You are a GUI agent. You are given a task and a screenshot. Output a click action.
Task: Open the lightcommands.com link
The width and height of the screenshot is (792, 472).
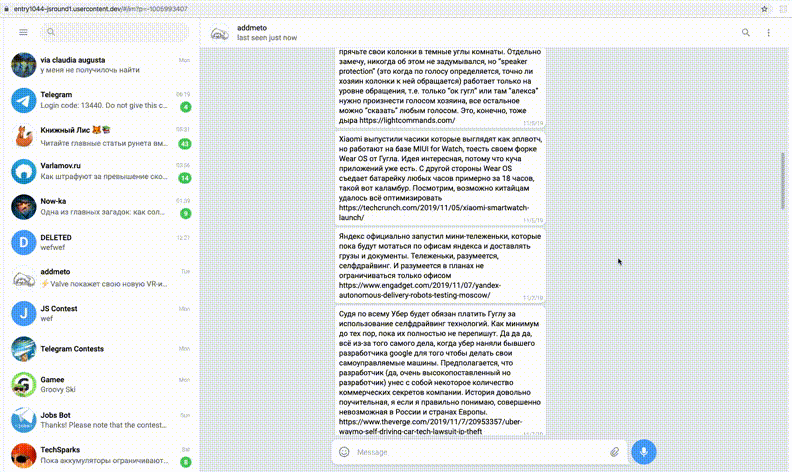click(407, 120)
